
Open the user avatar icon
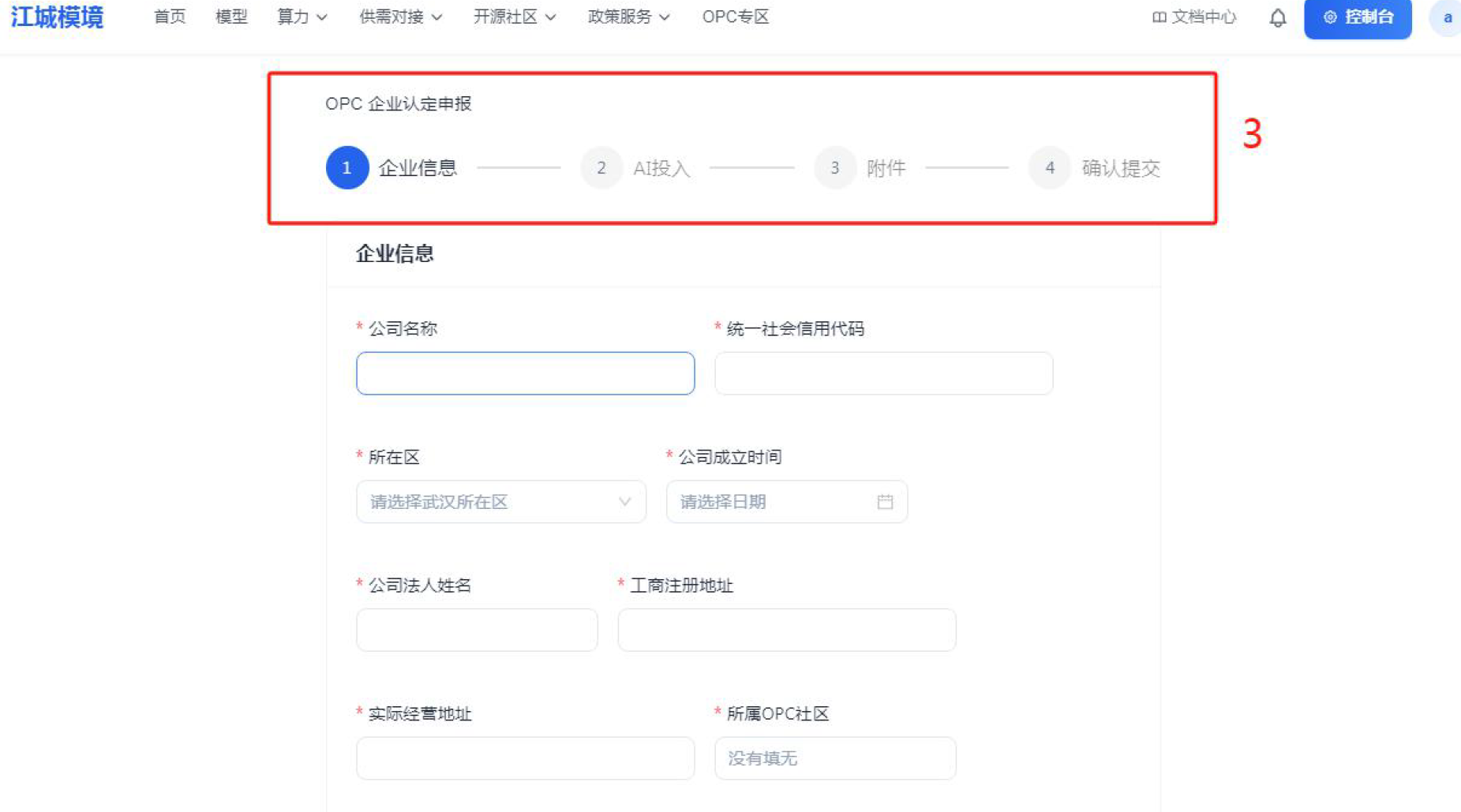click(1446, 17)
